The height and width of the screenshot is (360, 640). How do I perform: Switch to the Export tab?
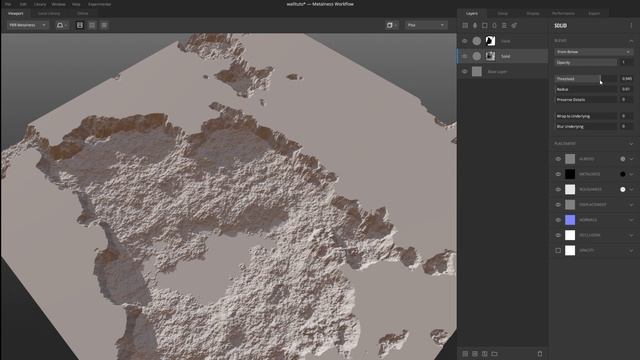coord(594,13)
